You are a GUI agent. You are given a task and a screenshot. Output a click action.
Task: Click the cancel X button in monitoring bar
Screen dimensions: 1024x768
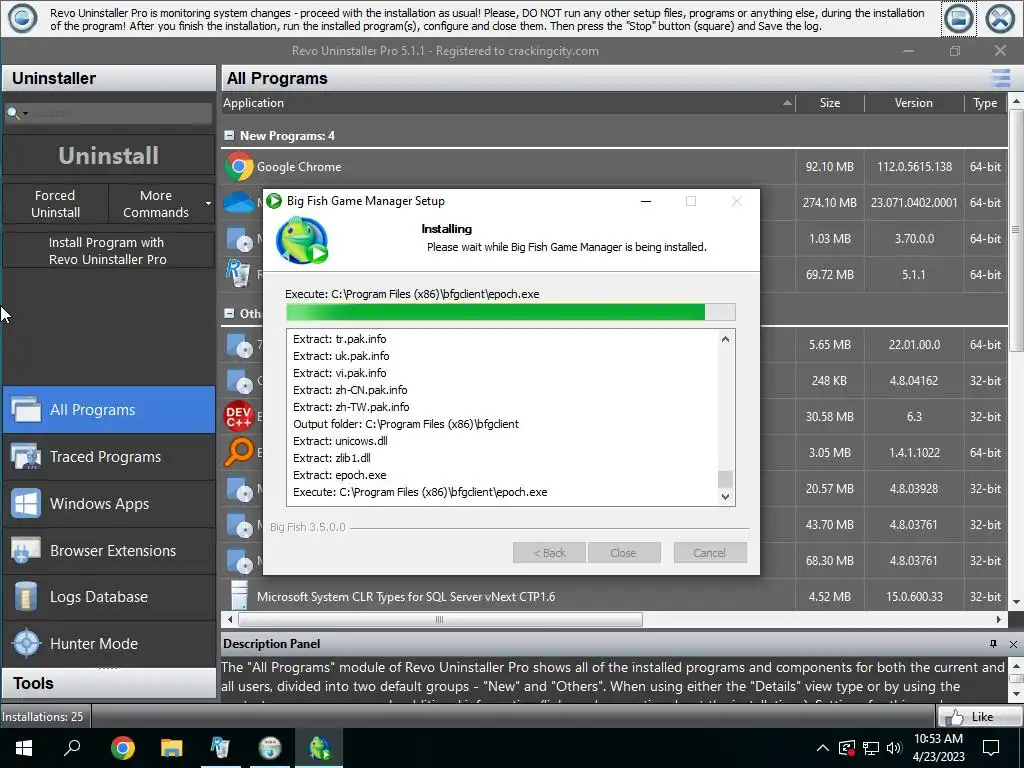click(1000, 19)
